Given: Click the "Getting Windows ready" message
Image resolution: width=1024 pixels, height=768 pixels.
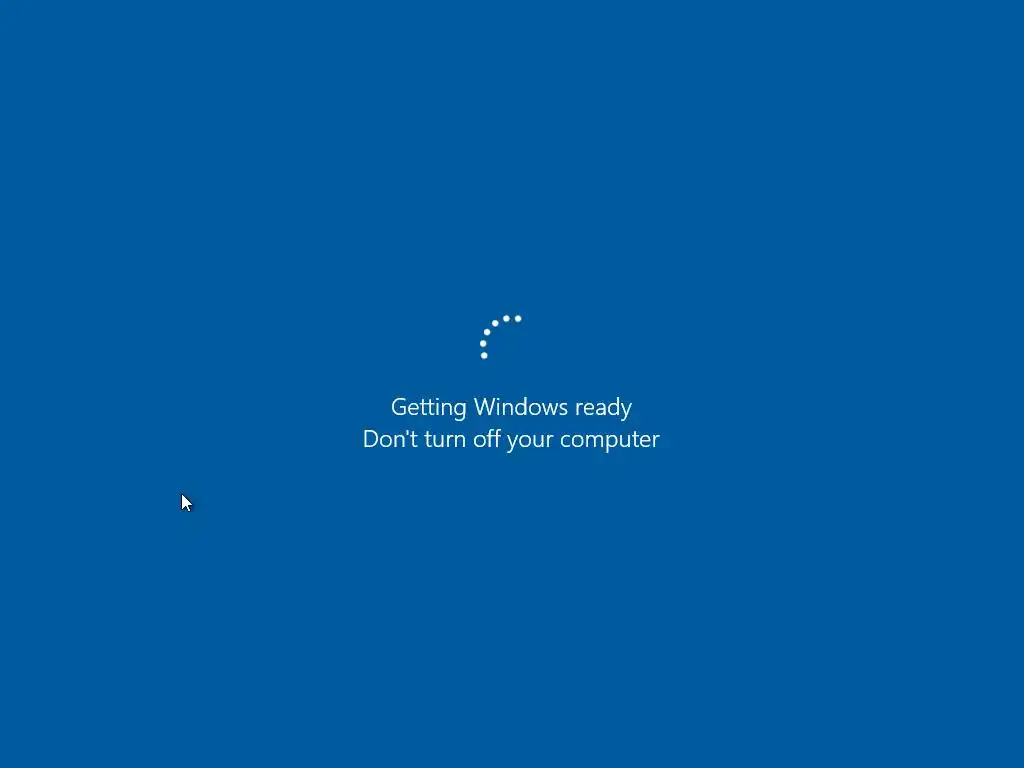Looking at the screenshot, I should pos(511,408).
